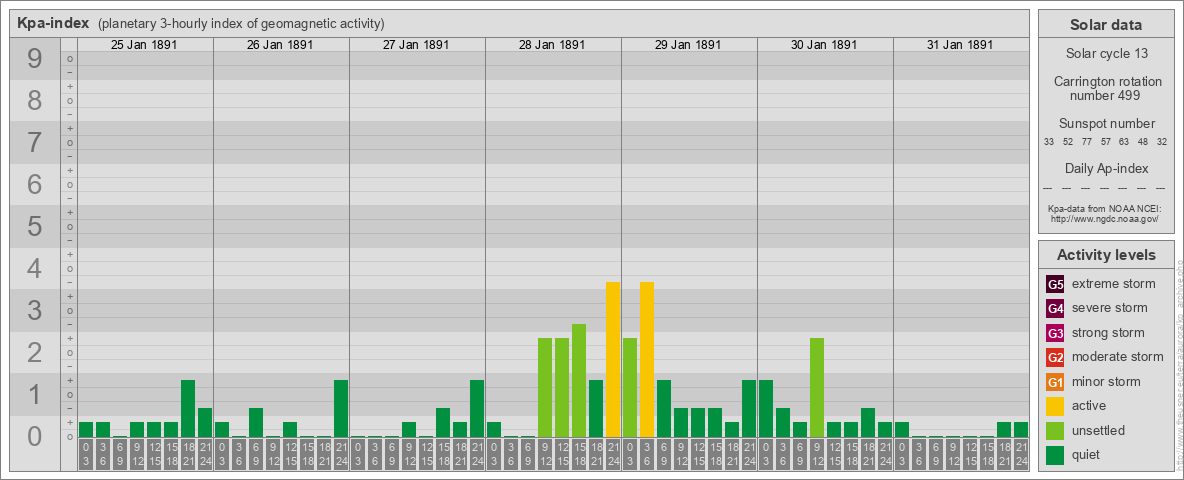Click the light-green bar on 30 Jan 9-12
Screen dimensions: 1184x480
tap(817, 387)
